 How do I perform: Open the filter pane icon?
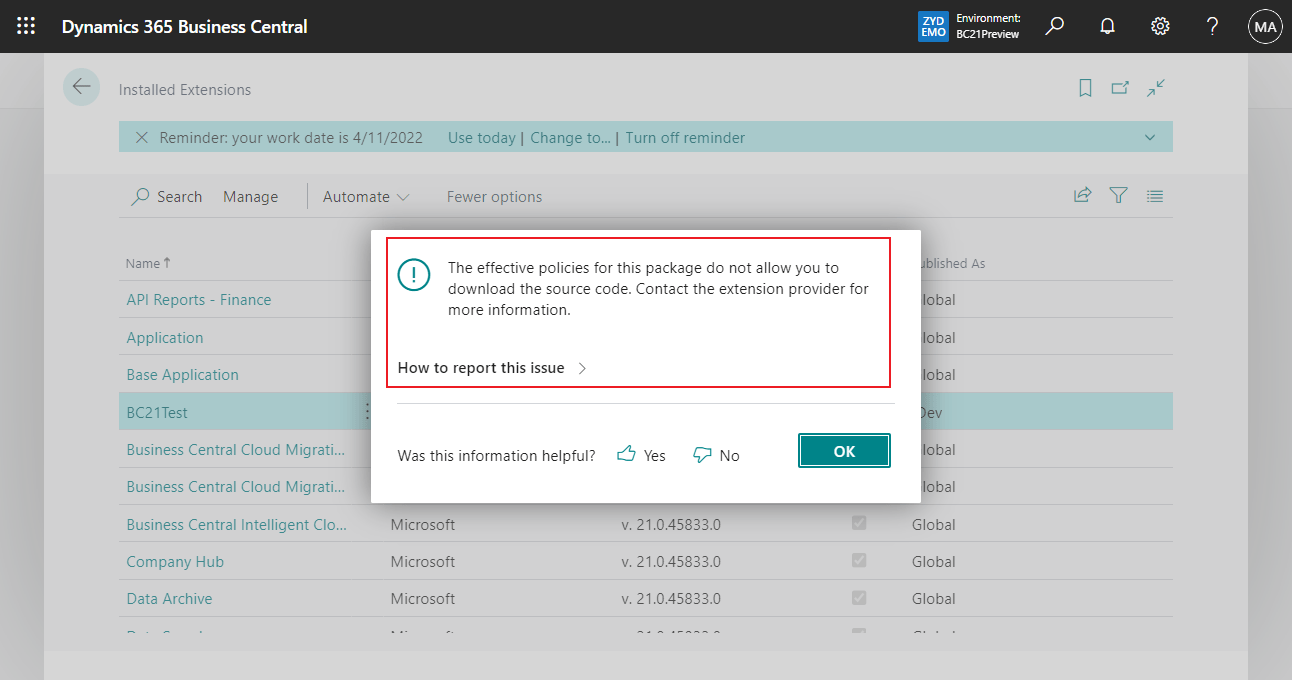click(x=1118, y=195)
